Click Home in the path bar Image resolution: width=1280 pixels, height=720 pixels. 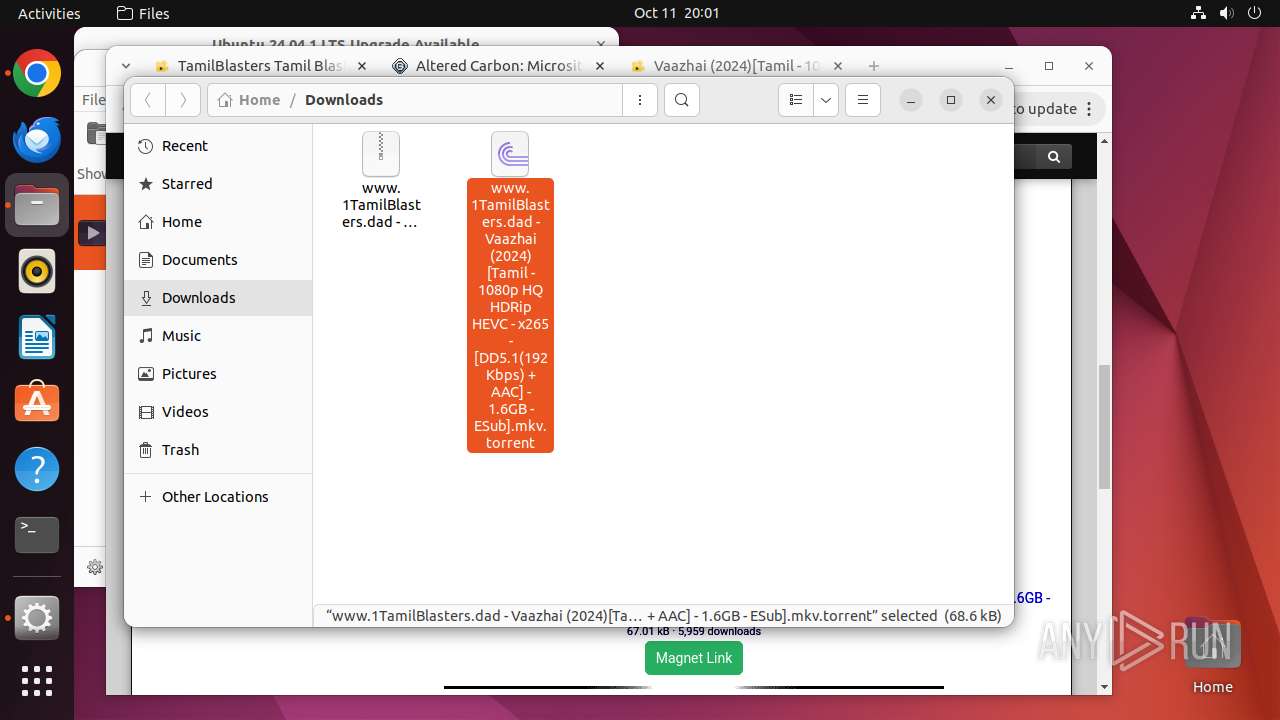[249, 100]
